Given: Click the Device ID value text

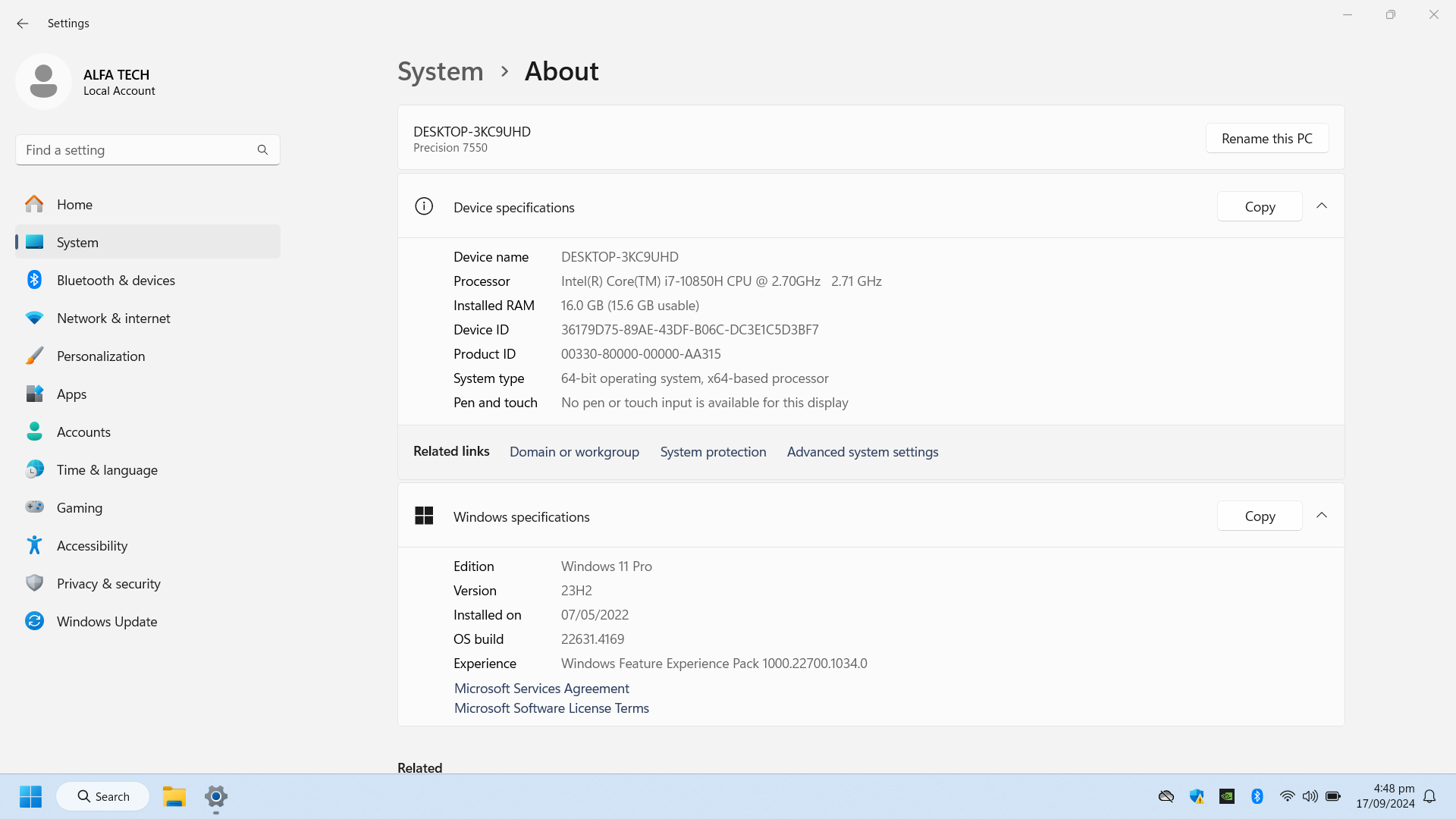Looking at the screenshot, I should (689, 329).
